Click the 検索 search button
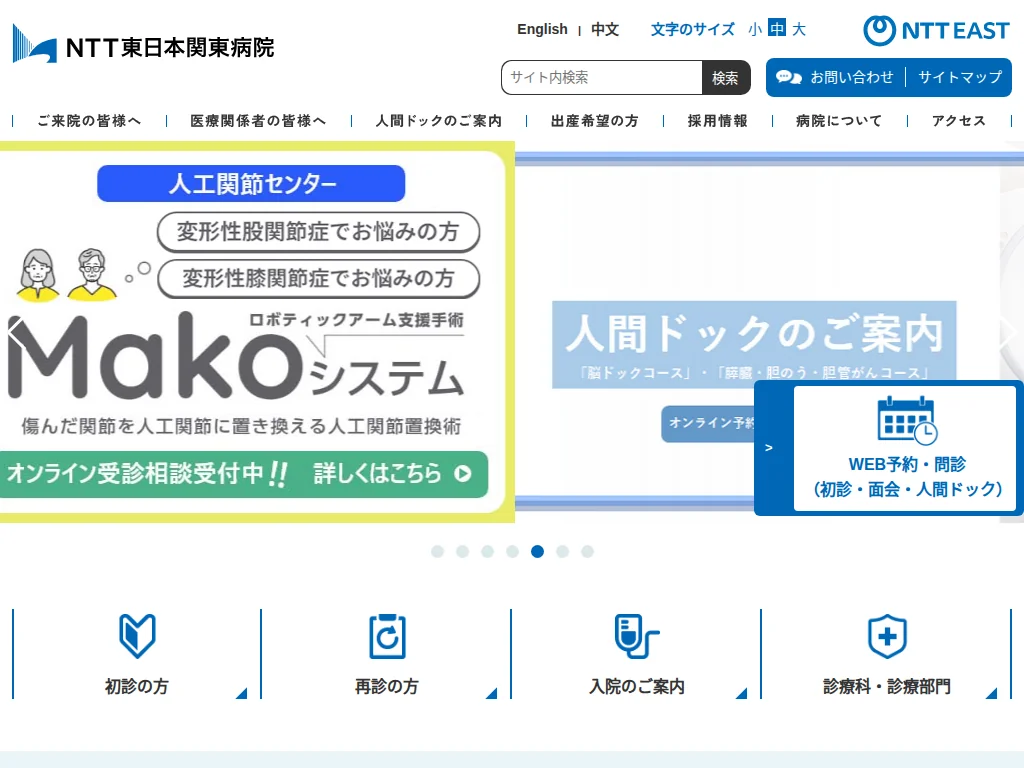Viewport: 1024px width, 768px height. tap(726, 78)
